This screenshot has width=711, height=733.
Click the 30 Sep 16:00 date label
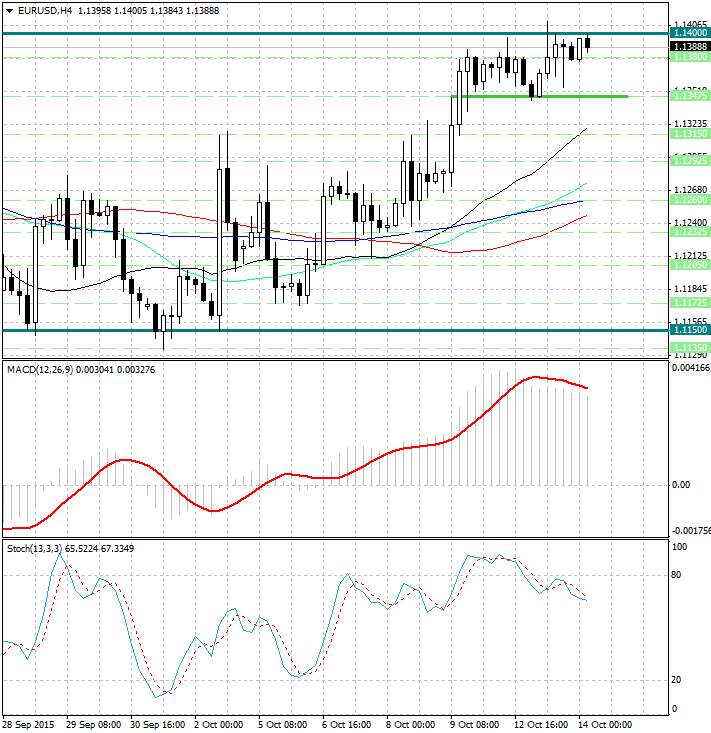click(x=158, y=725)
